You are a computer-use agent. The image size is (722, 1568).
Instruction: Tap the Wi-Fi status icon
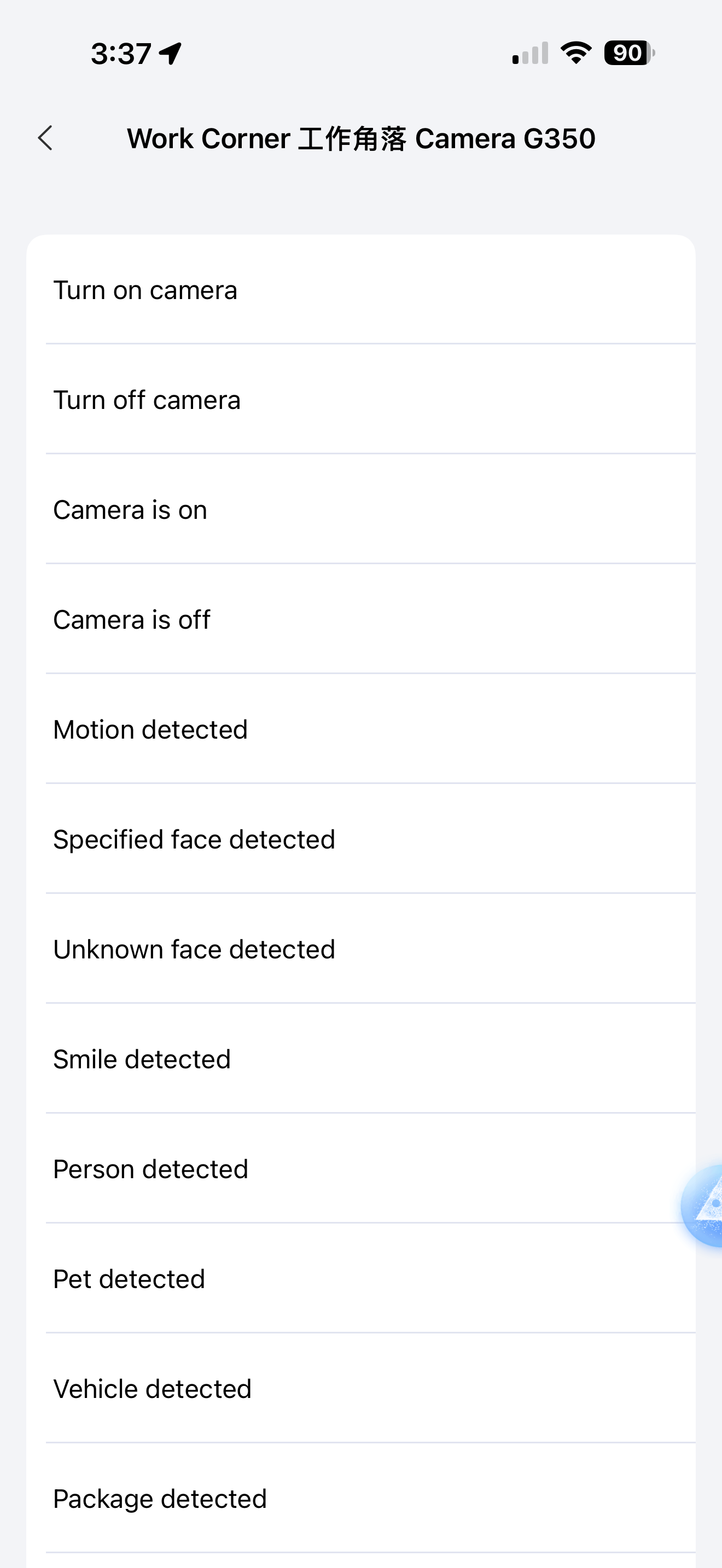pos(576,53)
